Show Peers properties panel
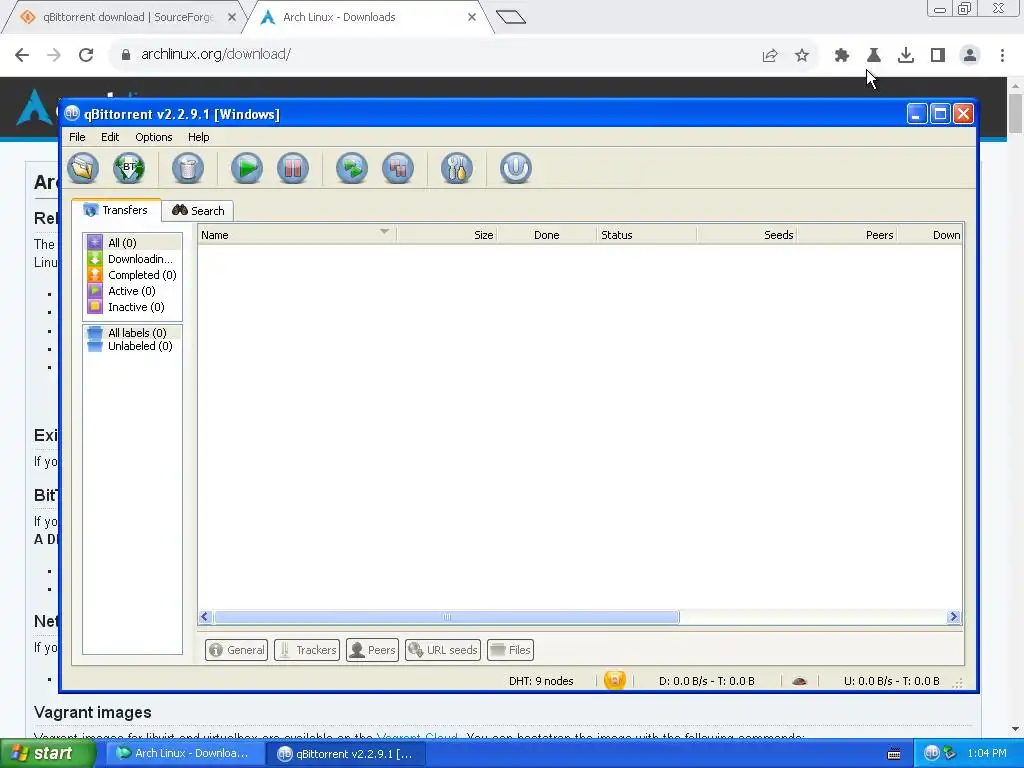The height and width of the screenshot is (768, 1024). [x=372, y=650]
